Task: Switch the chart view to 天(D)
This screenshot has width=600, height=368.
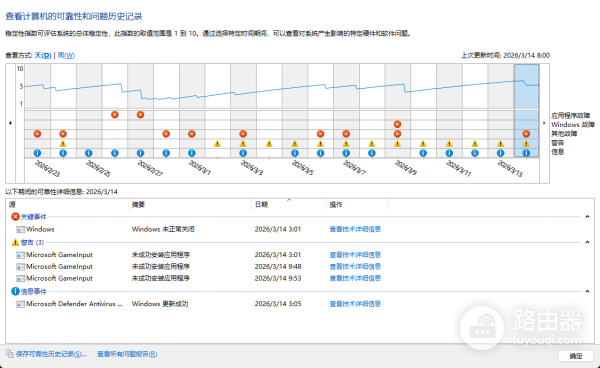Action: 43,55
